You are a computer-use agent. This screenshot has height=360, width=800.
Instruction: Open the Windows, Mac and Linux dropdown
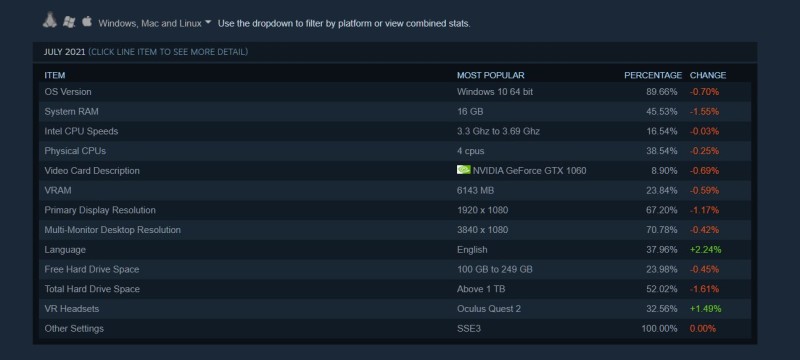(155, 23)
